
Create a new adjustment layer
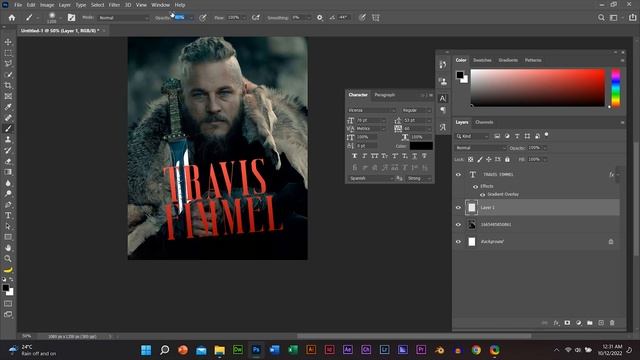click(x=578, y=323)
